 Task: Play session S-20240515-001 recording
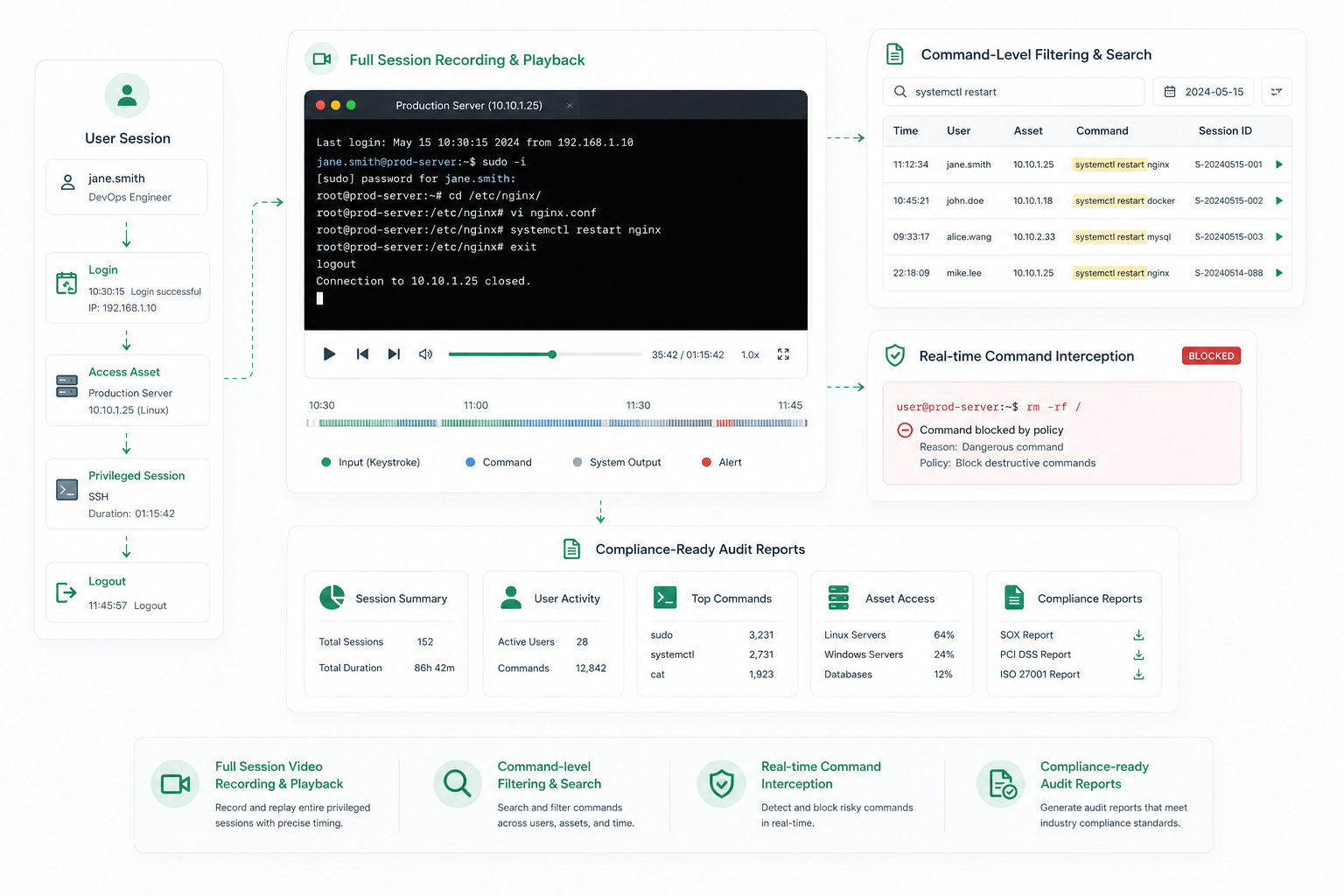click(x=1279, y=164)
